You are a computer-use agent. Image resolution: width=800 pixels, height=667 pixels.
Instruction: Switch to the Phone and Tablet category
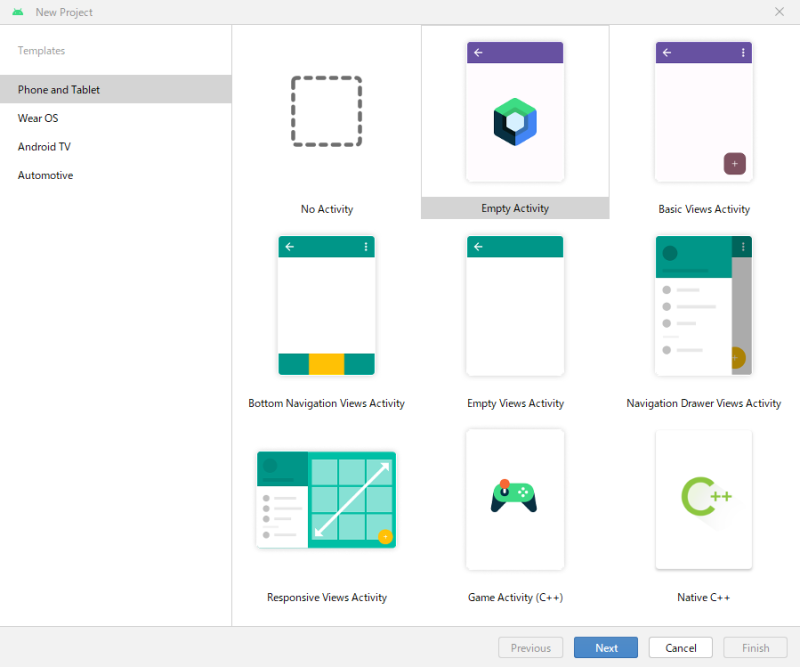pos(57,89)
